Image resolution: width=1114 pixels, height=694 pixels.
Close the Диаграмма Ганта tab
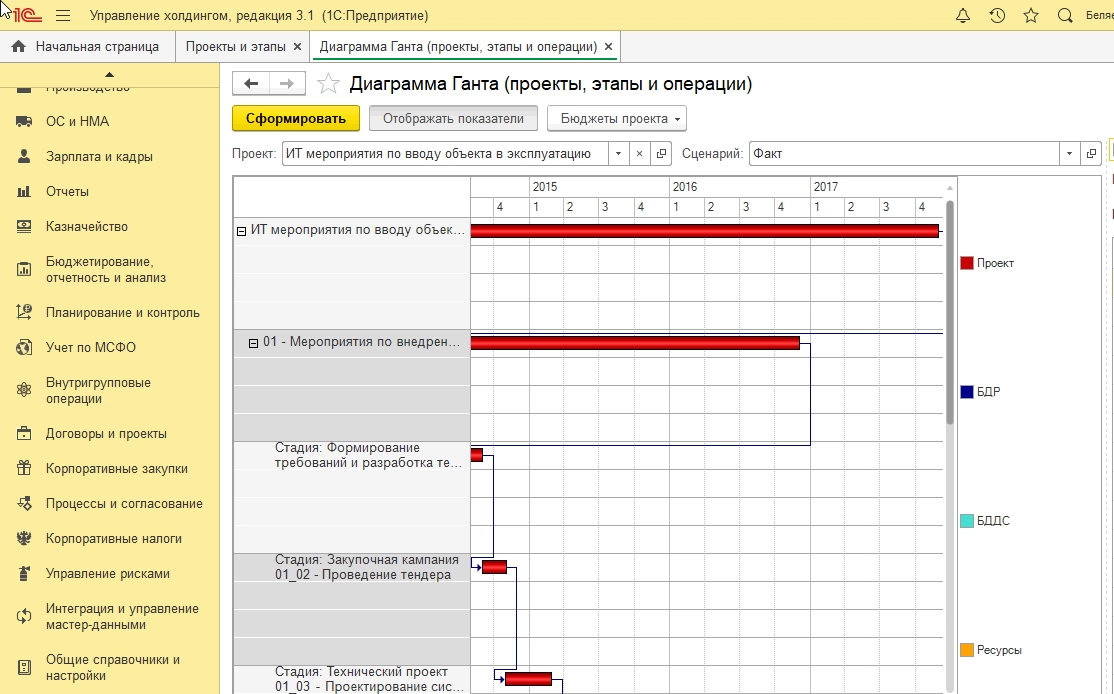[608, 46]
